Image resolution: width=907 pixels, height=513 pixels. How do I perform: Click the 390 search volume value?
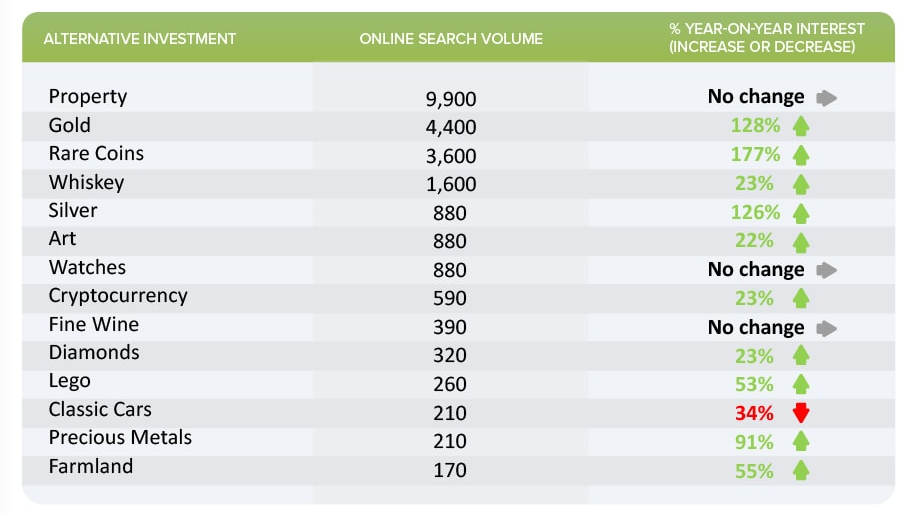click(x=450, y=327)
